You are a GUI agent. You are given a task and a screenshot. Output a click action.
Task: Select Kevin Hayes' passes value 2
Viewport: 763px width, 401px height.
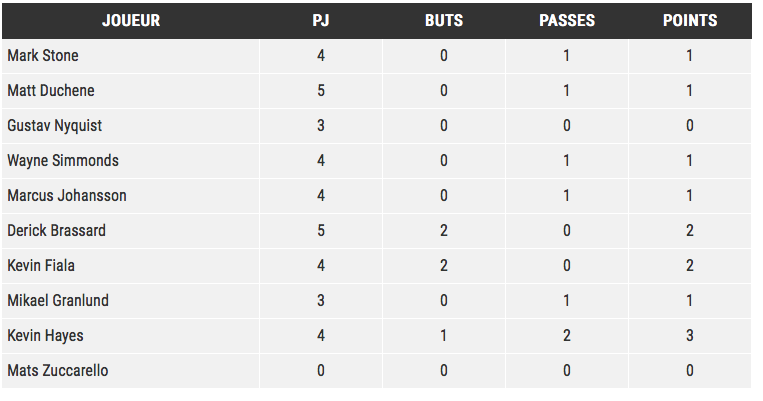coord(567,336)
